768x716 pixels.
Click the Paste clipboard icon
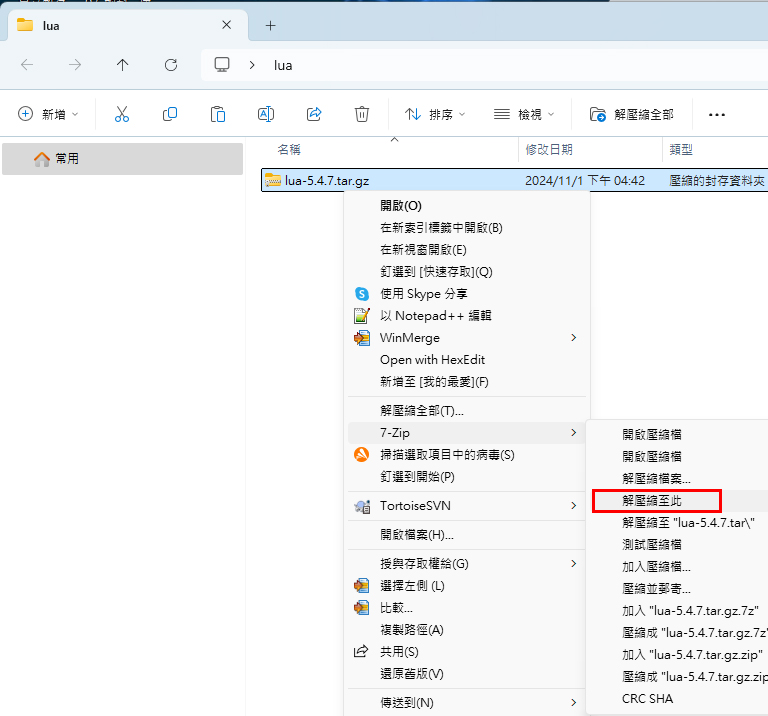(x=217, y=114)
